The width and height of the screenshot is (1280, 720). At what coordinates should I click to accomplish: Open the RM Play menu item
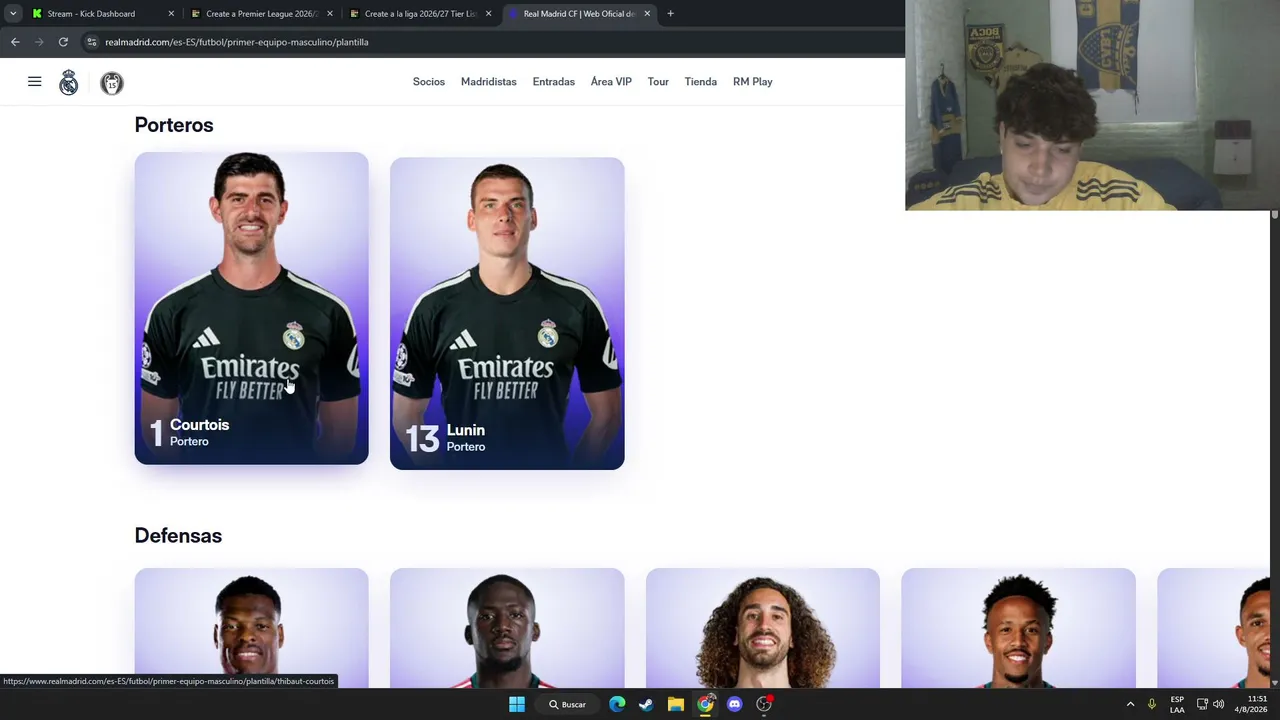click(753, 82)
